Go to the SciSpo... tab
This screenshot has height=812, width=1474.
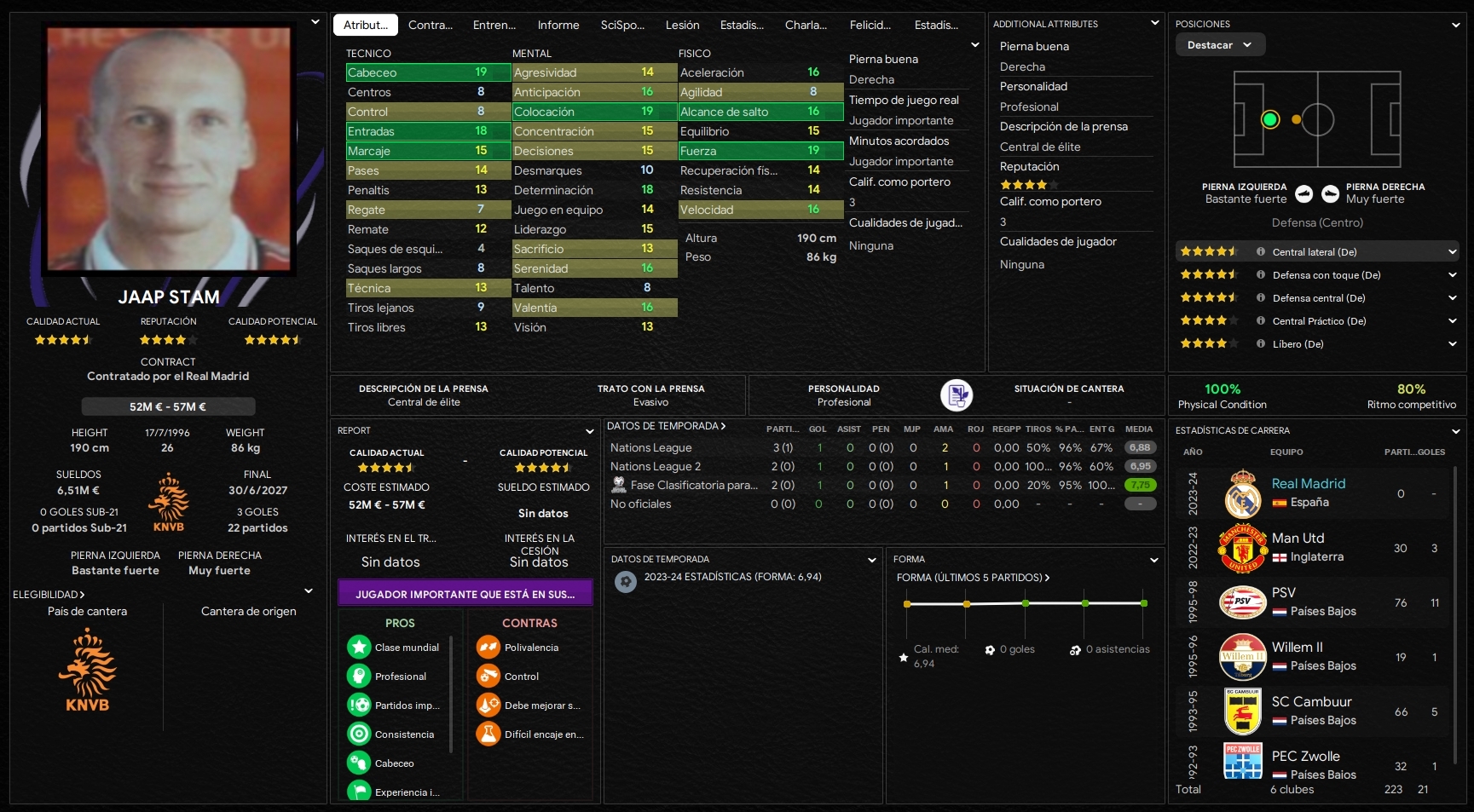click(622, 25)
